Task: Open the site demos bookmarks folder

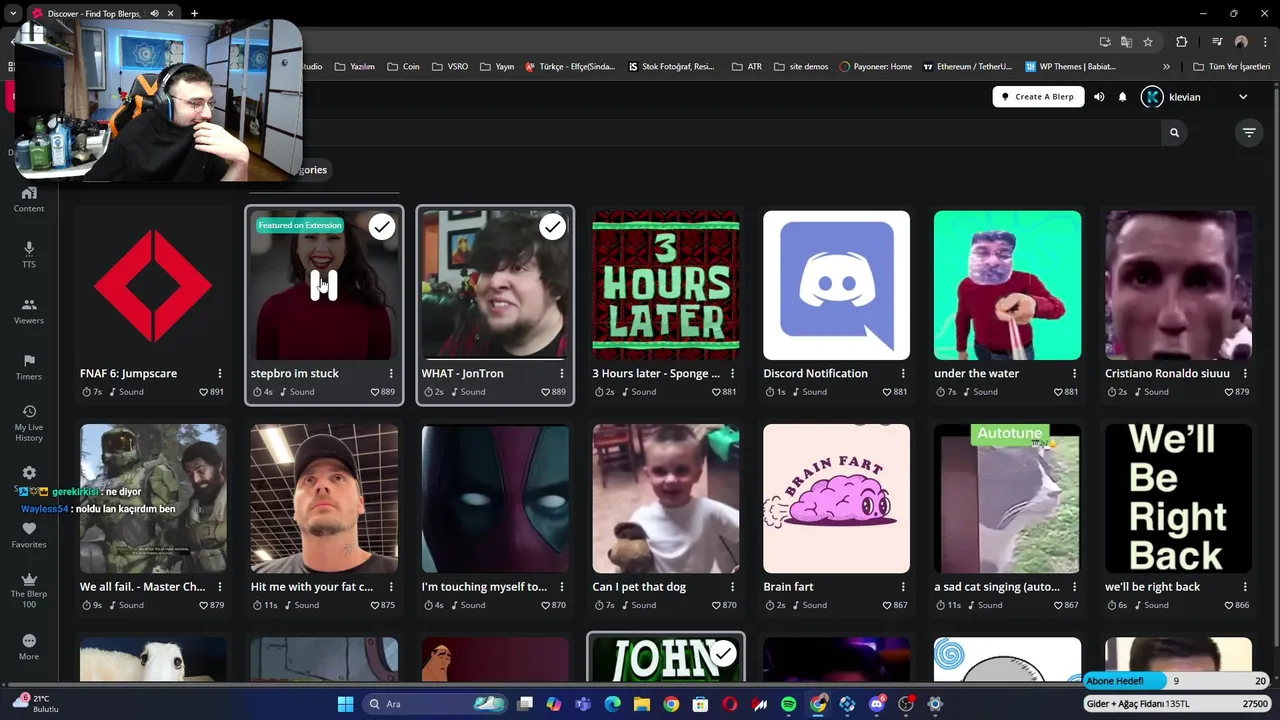Action: tap(801, 67)
